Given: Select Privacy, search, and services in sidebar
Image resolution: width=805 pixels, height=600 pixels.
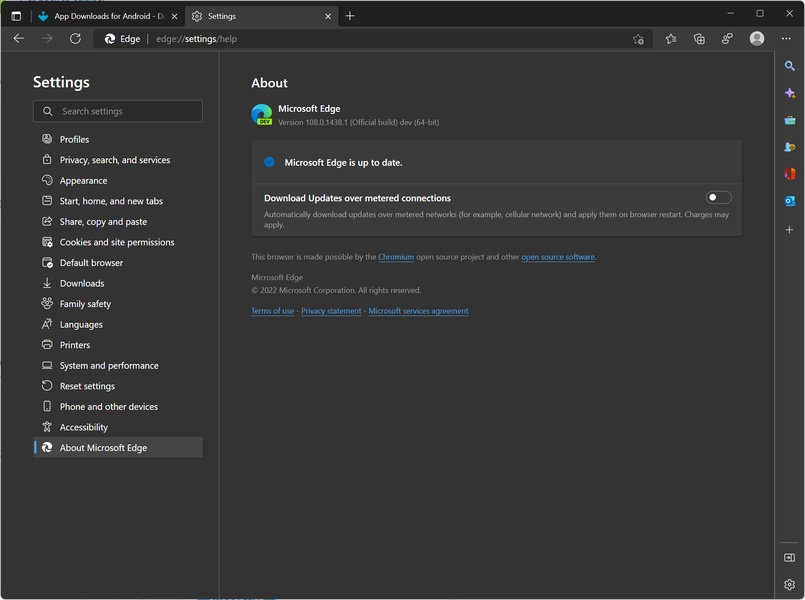Looking at the screenshot, I should 114,160.
